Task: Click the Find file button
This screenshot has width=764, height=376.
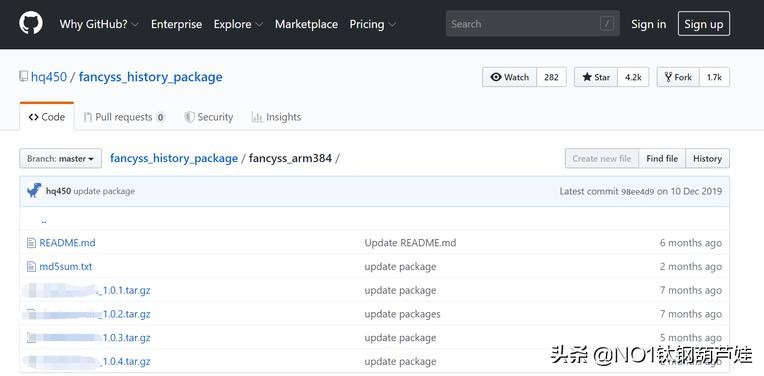Action: pyautogui.click(x=662, y=158)
